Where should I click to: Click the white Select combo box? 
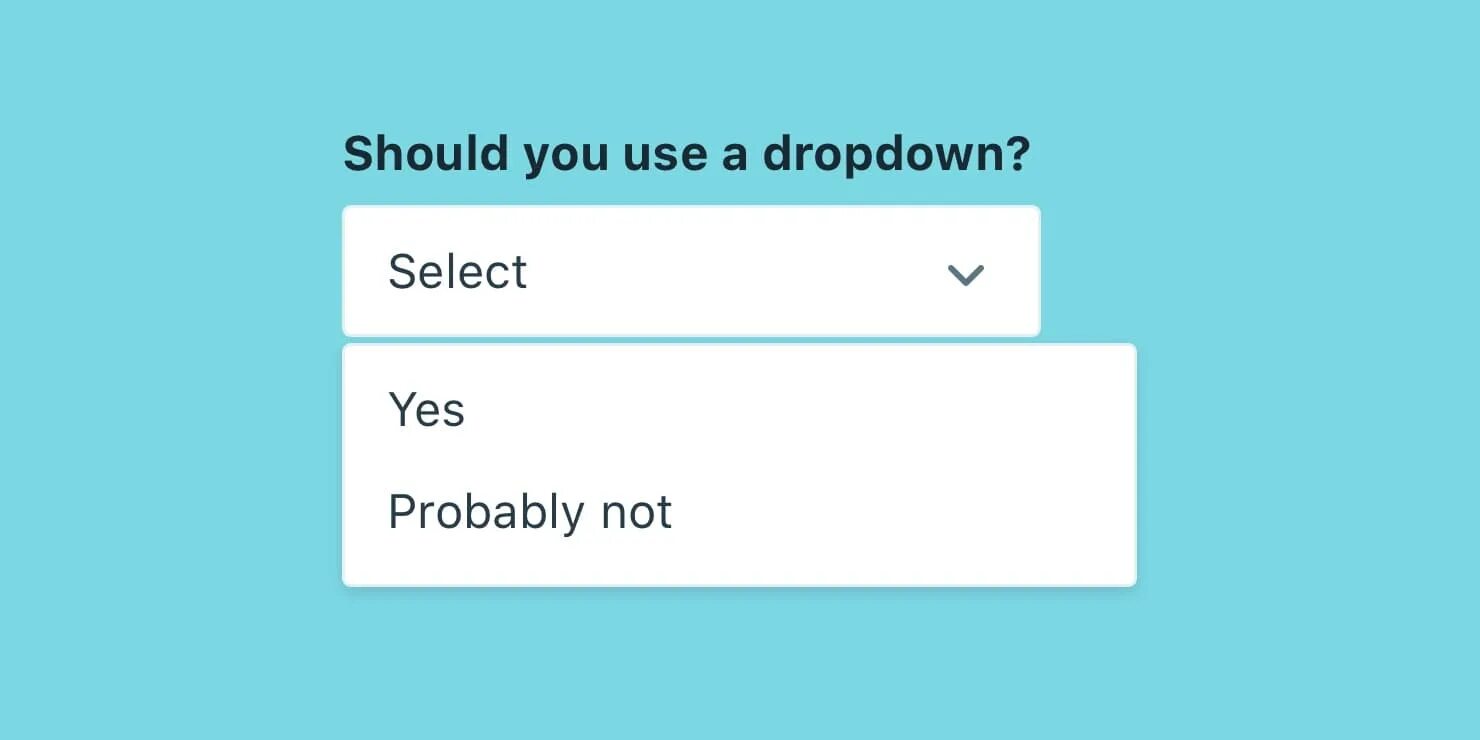(x=691, y=271)
